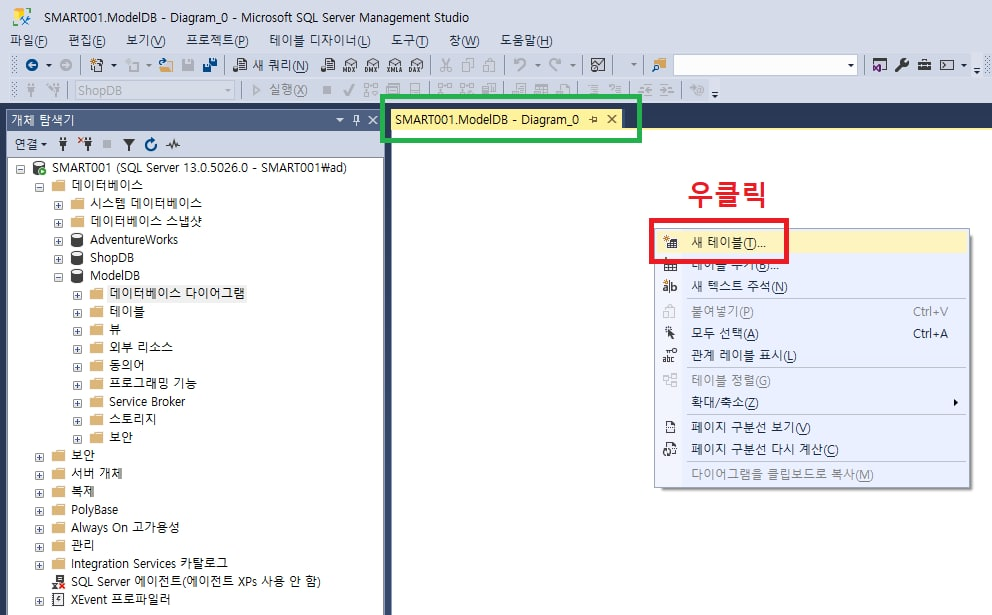Collapse the ModelDB database node

point(58,277)
